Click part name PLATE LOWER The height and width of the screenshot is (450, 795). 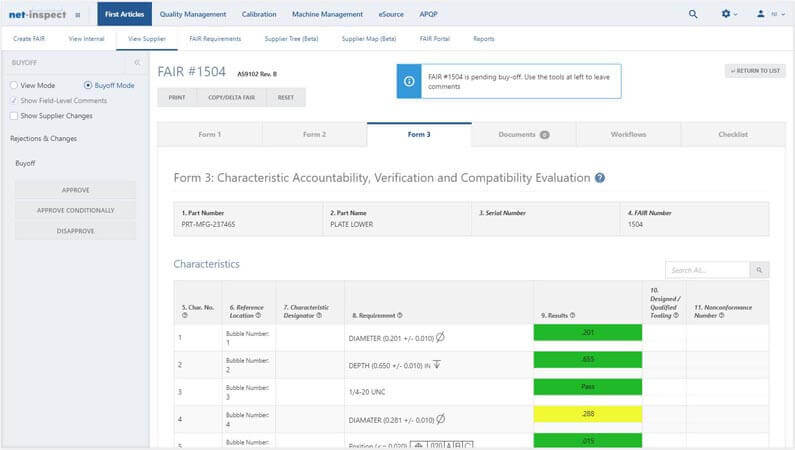click(351, 224)
